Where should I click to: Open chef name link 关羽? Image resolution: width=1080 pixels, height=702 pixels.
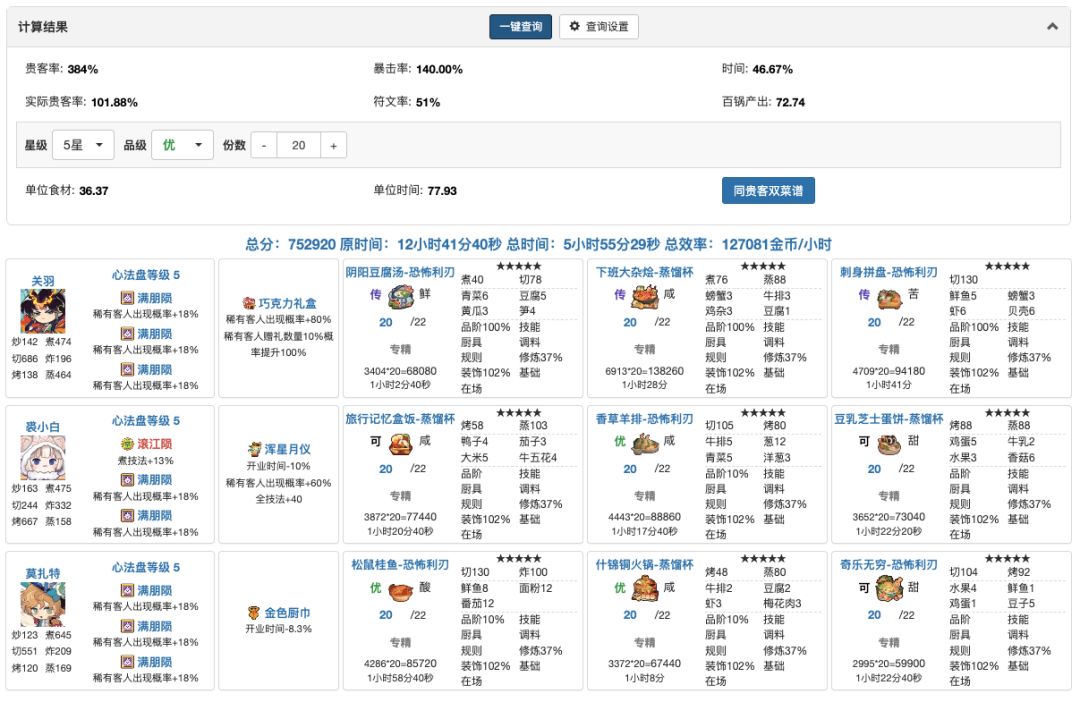coord(43,281)
